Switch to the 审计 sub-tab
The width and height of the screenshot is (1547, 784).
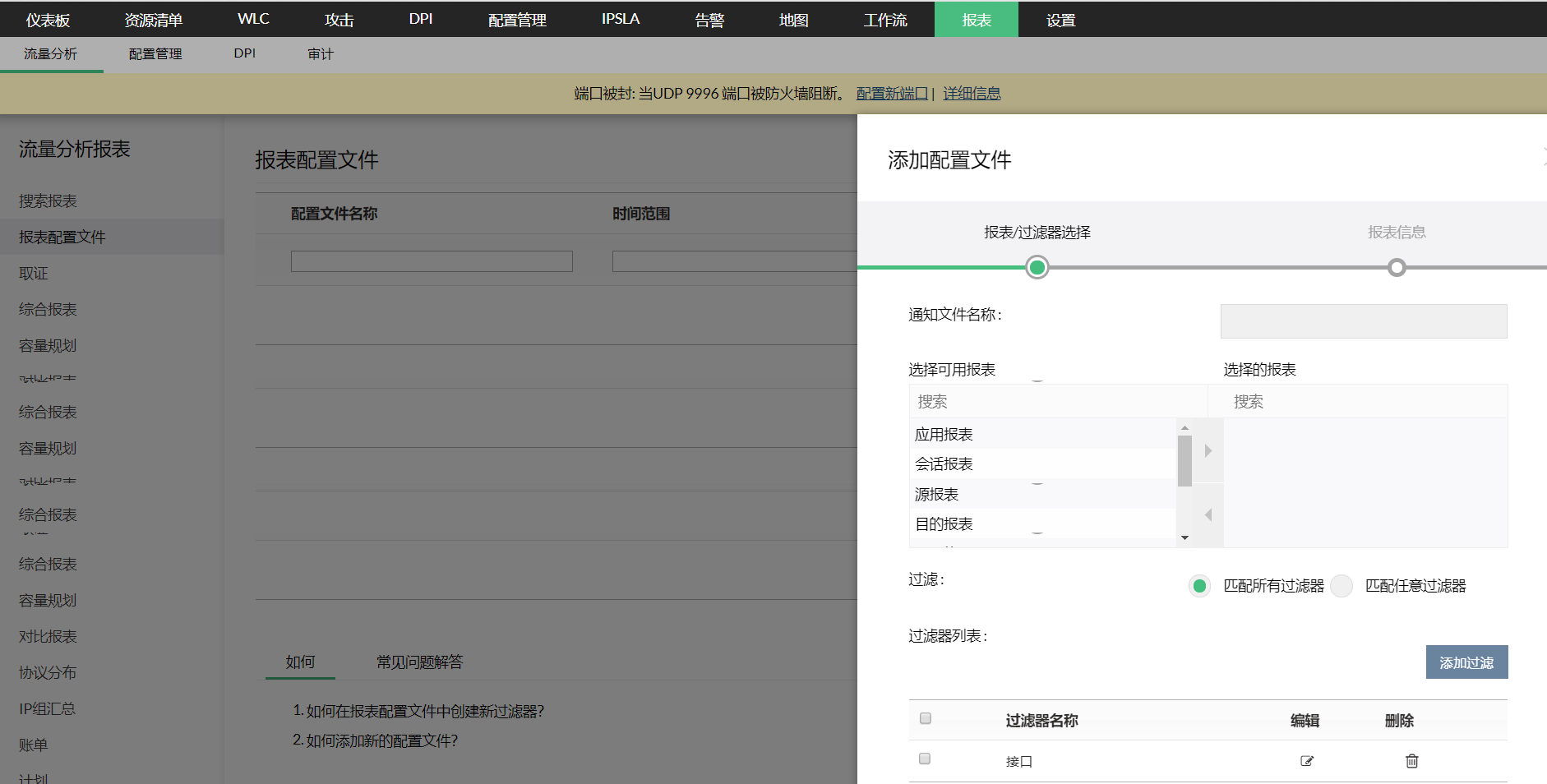point(320,54)
